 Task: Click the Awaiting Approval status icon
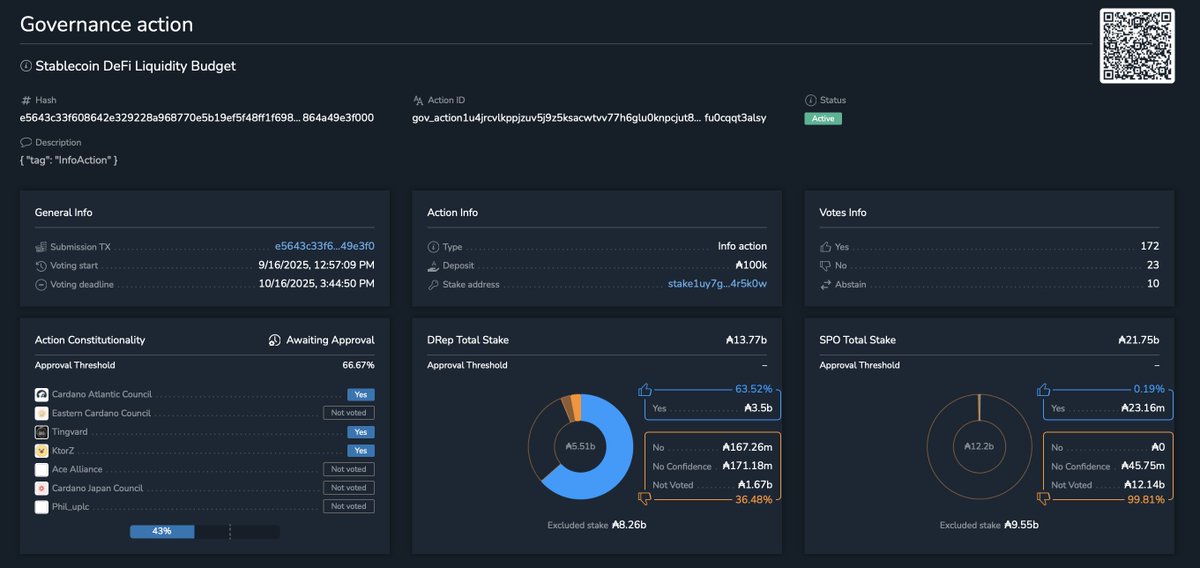click(x=275, y=341)
